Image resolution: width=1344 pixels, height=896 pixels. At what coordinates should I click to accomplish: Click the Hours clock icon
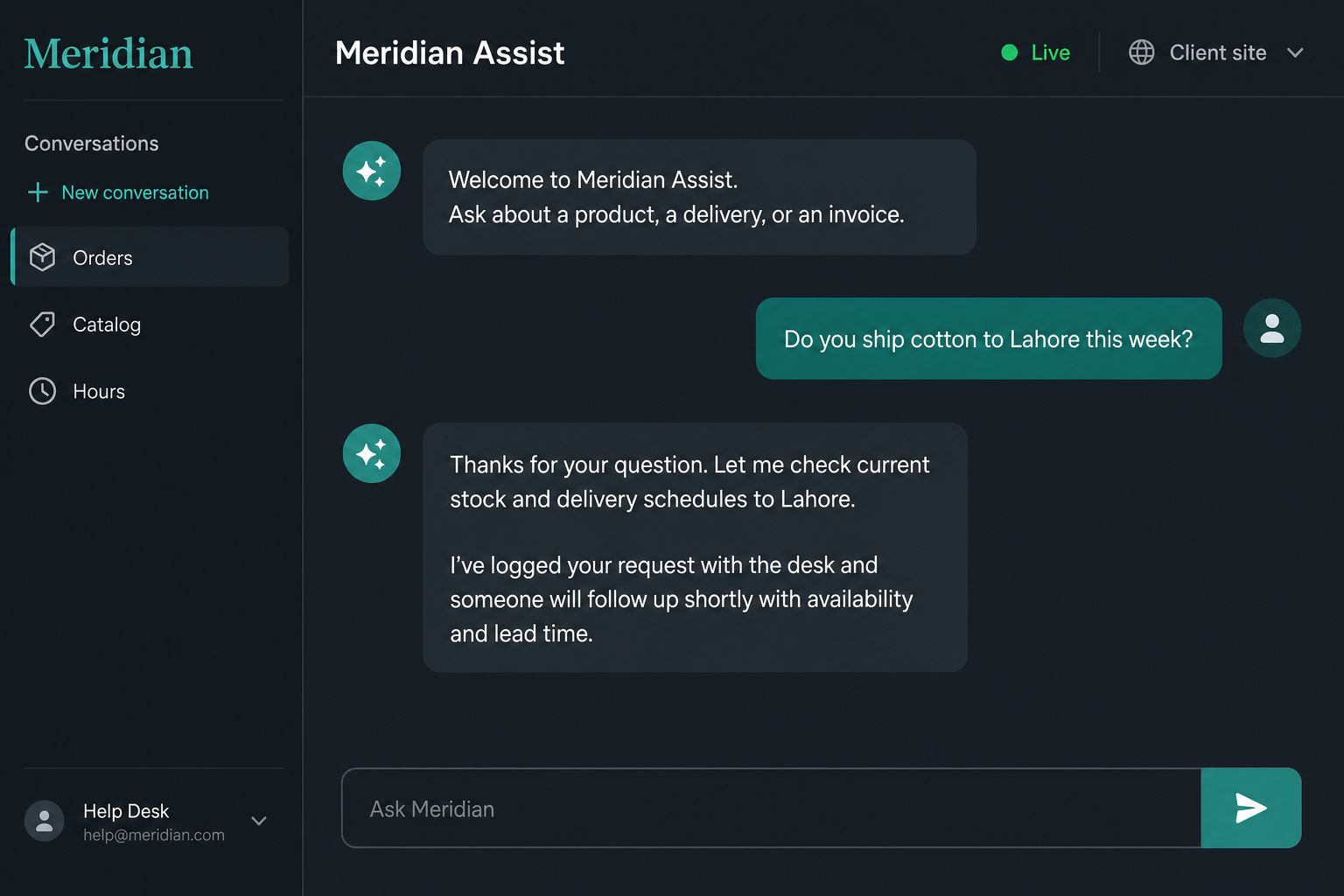click(x=42, y=391)
